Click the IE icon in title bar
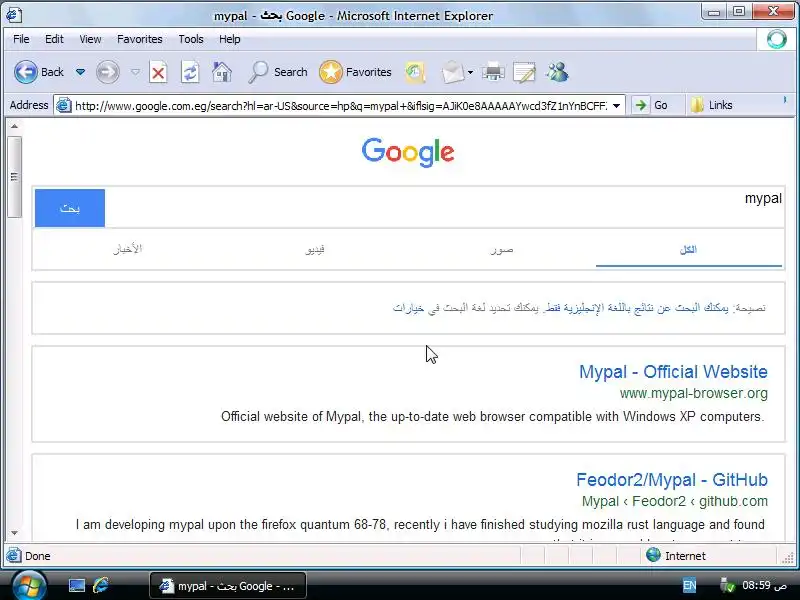Viewport: 800px width, 600px height. pos(14,15)
